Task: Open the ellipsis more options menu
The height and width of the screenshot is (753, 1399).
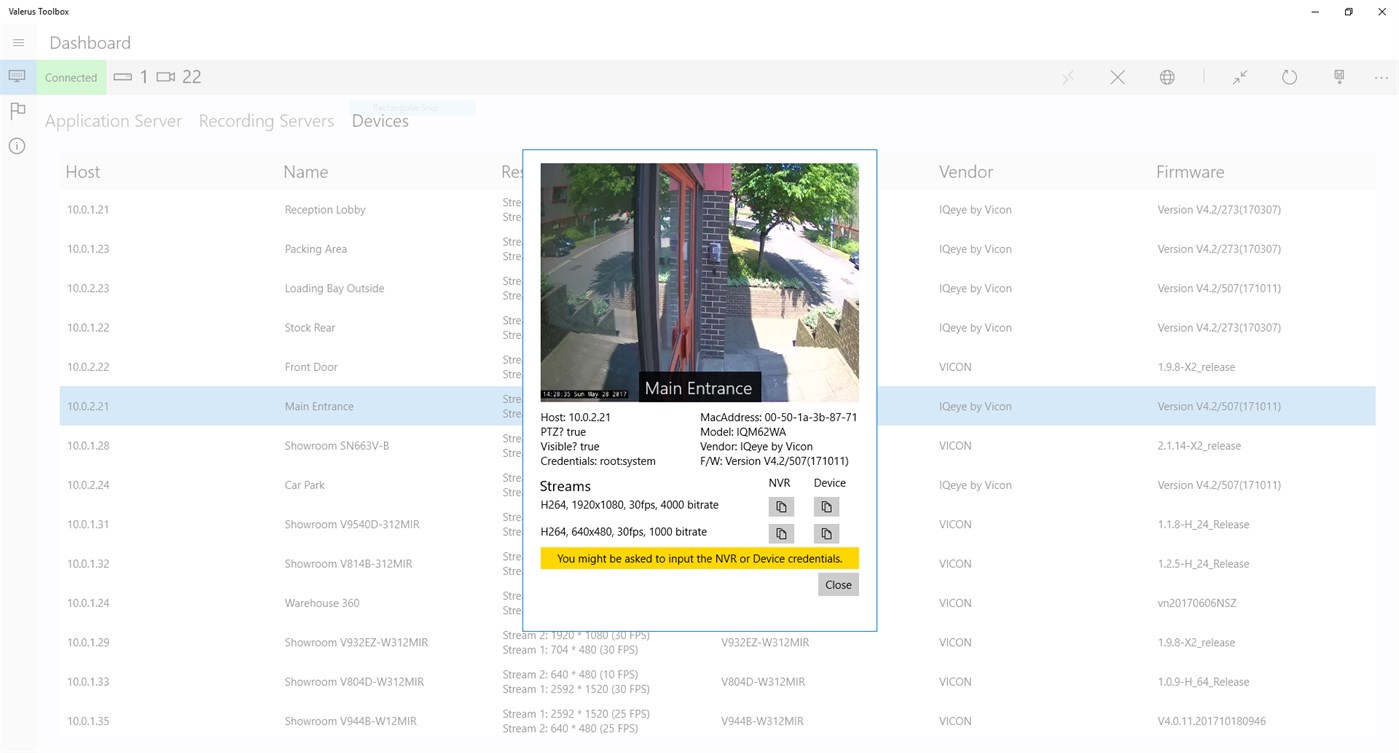Action: coord(1381,77)
